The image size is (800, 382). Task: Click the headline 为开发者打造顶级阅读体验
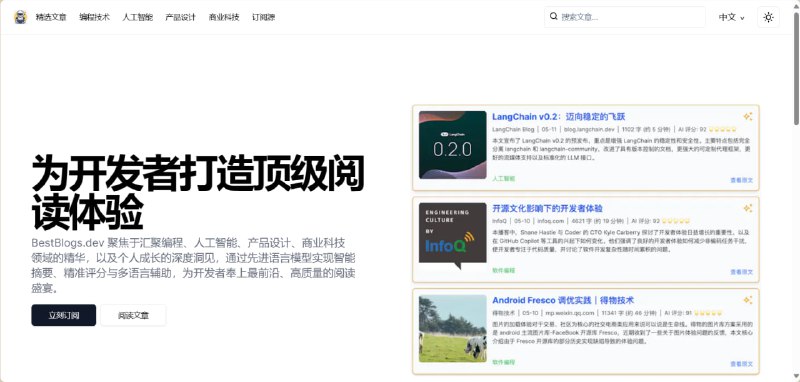(197, 193)
